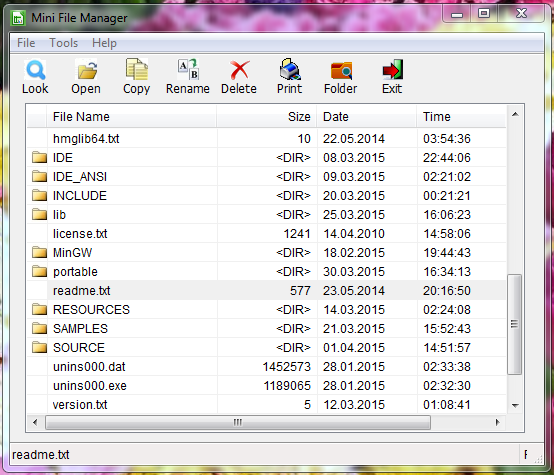Sort by File Name column header
Viewport: 554px width, 475px height.
[x=131, y=117]
